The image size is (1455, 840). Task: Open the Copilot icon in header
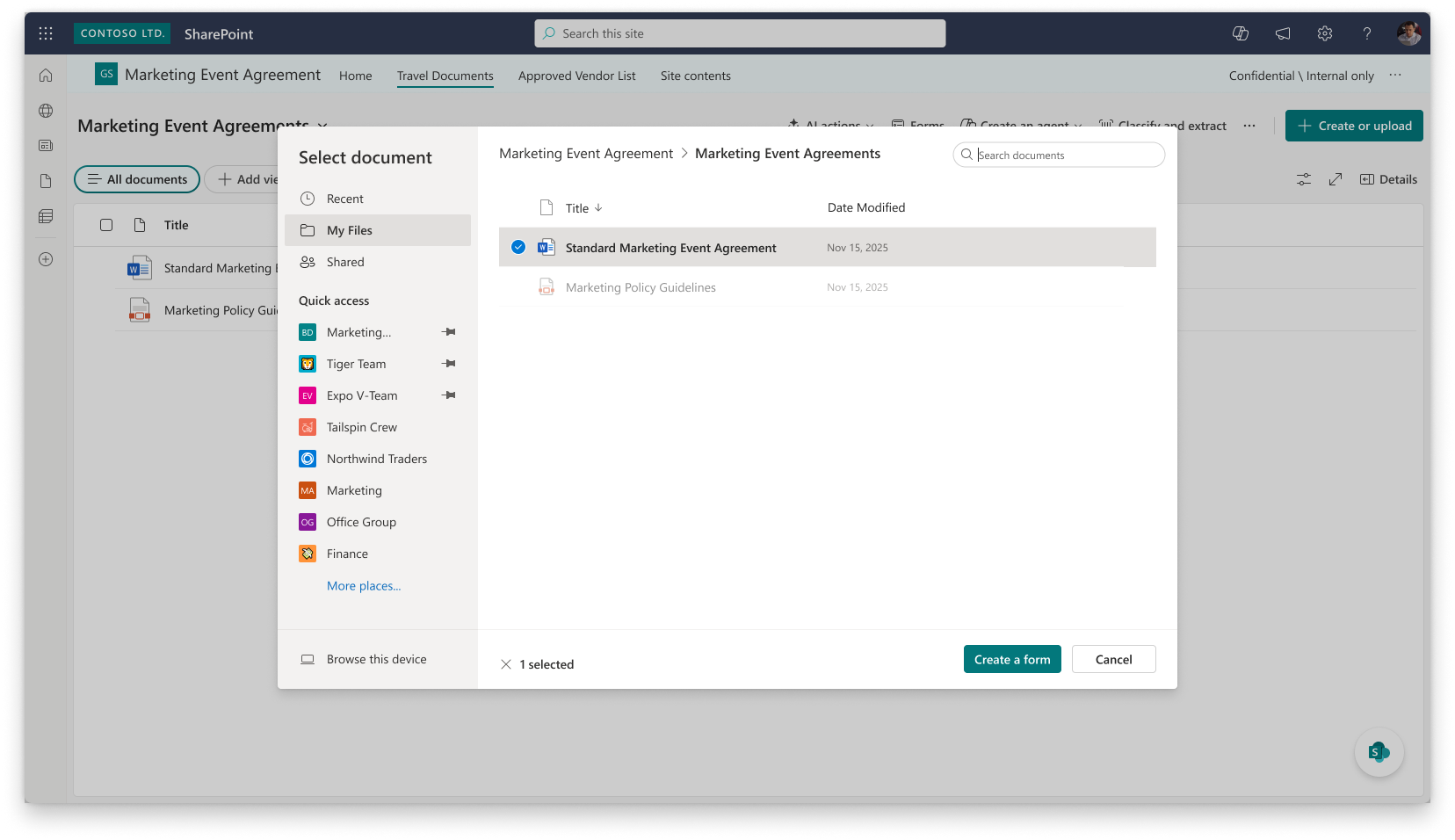pyautogui.click(x=1241, y=33)
